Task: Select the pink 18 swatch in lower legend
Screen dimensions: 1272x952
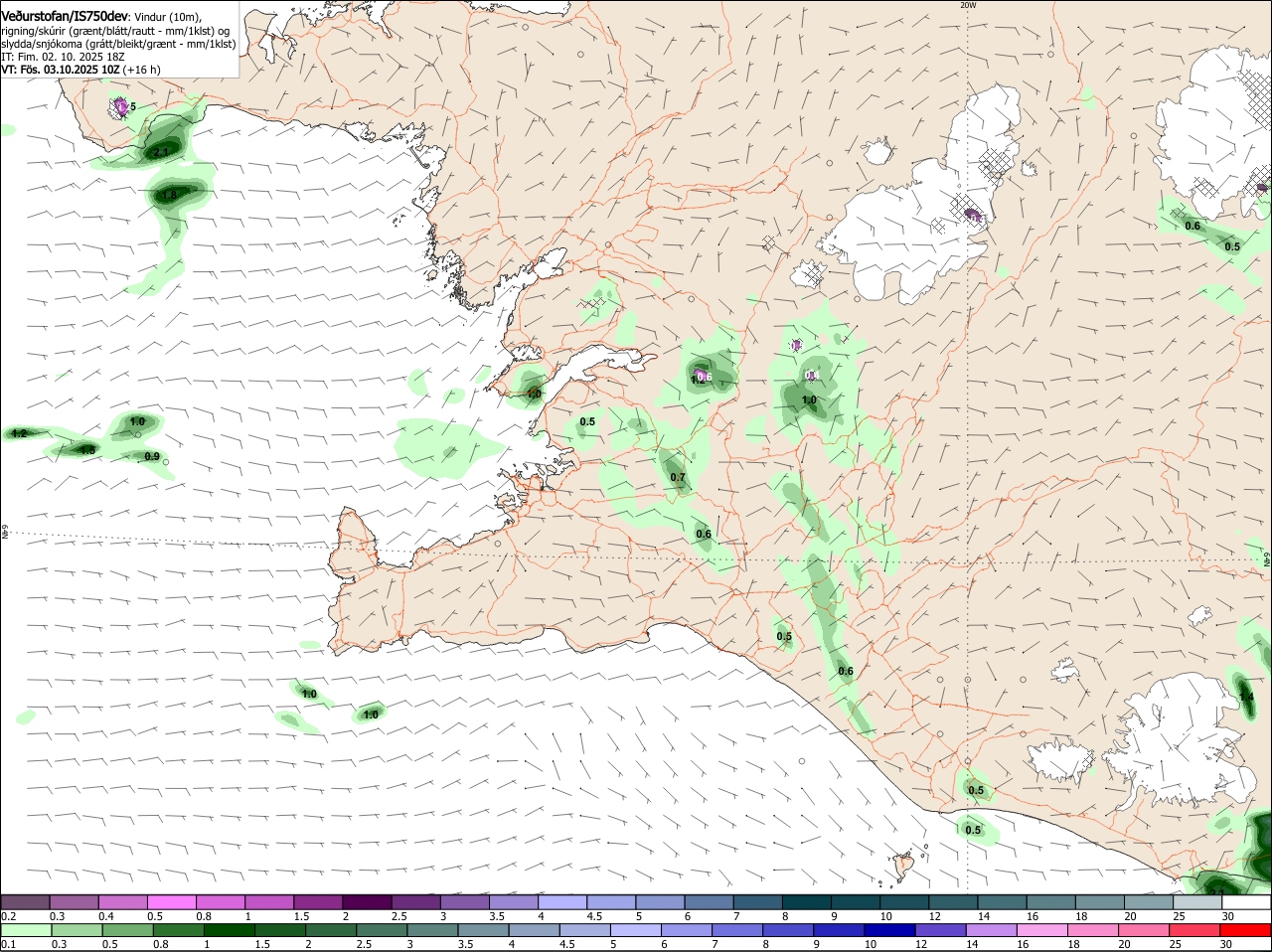Action: [x=1092, y=930]
